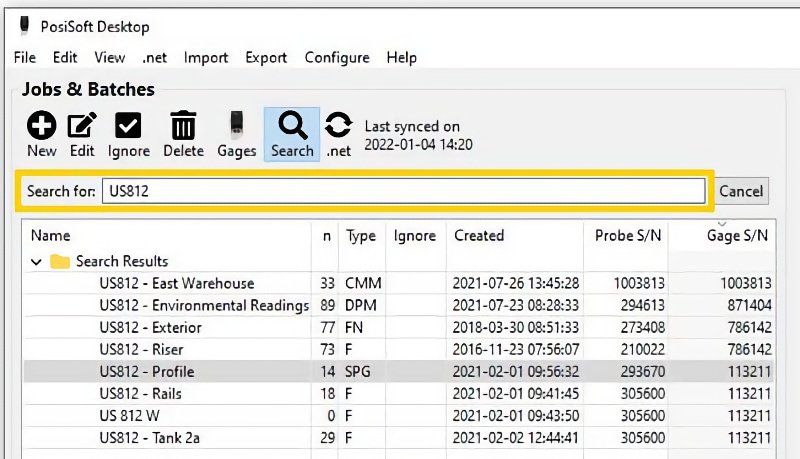
Task: Open the Configure menu
Action: click(x=337, y=58)
